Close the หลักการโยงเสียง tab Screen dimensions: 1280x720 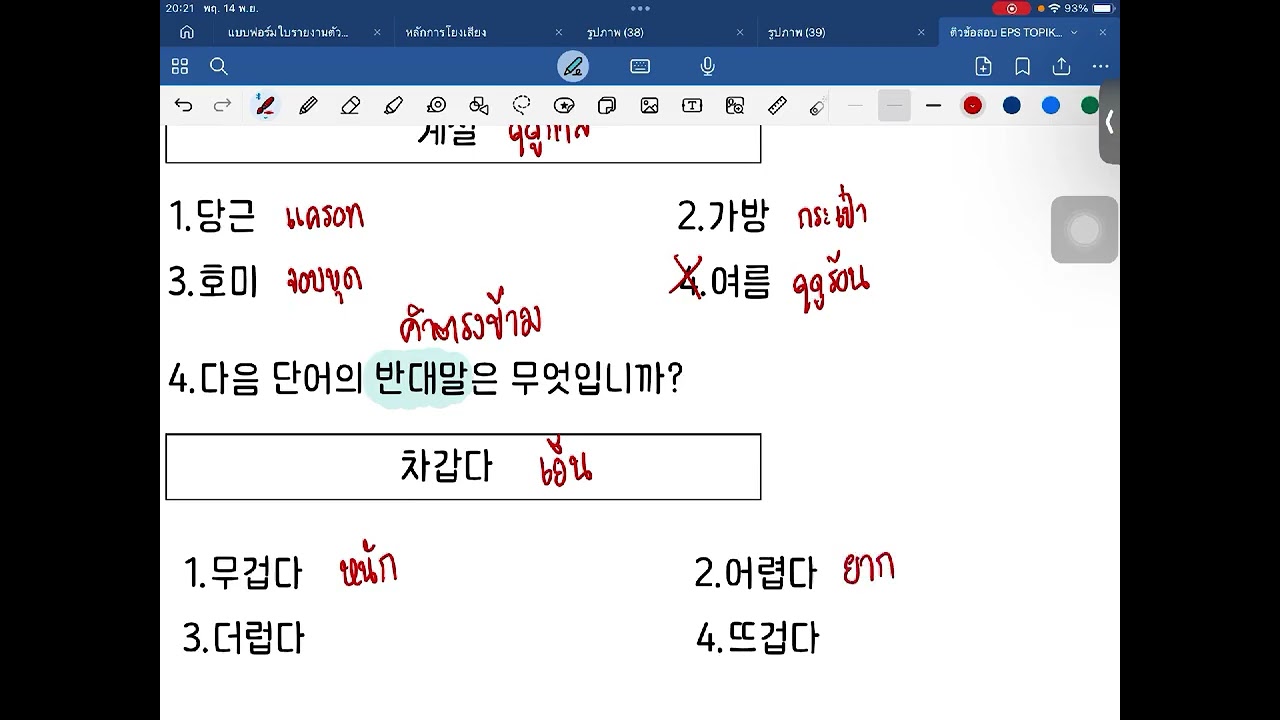coord(558,32)
